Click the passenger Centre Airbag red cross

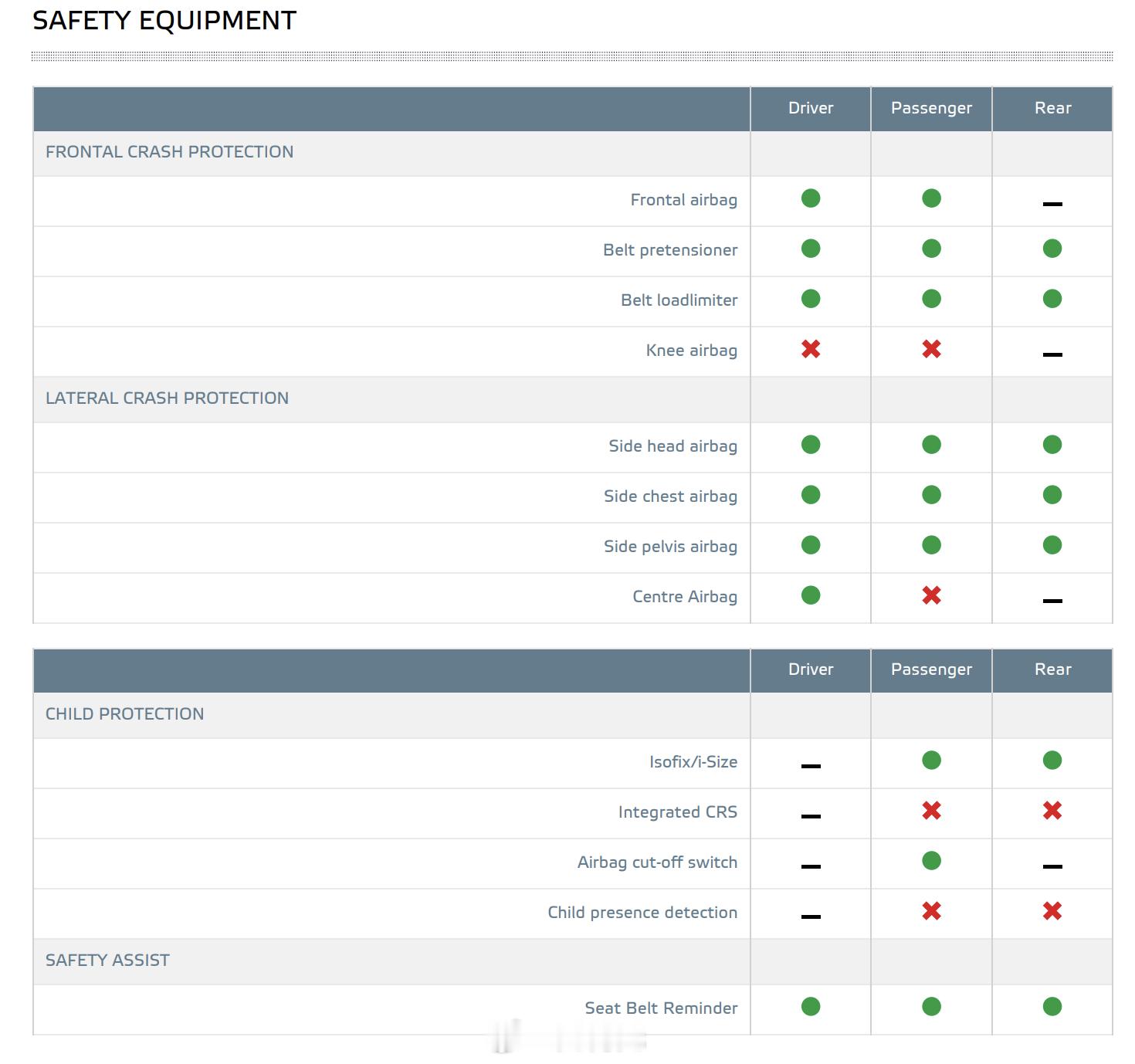pyautogui.click(x=931, y=595)
